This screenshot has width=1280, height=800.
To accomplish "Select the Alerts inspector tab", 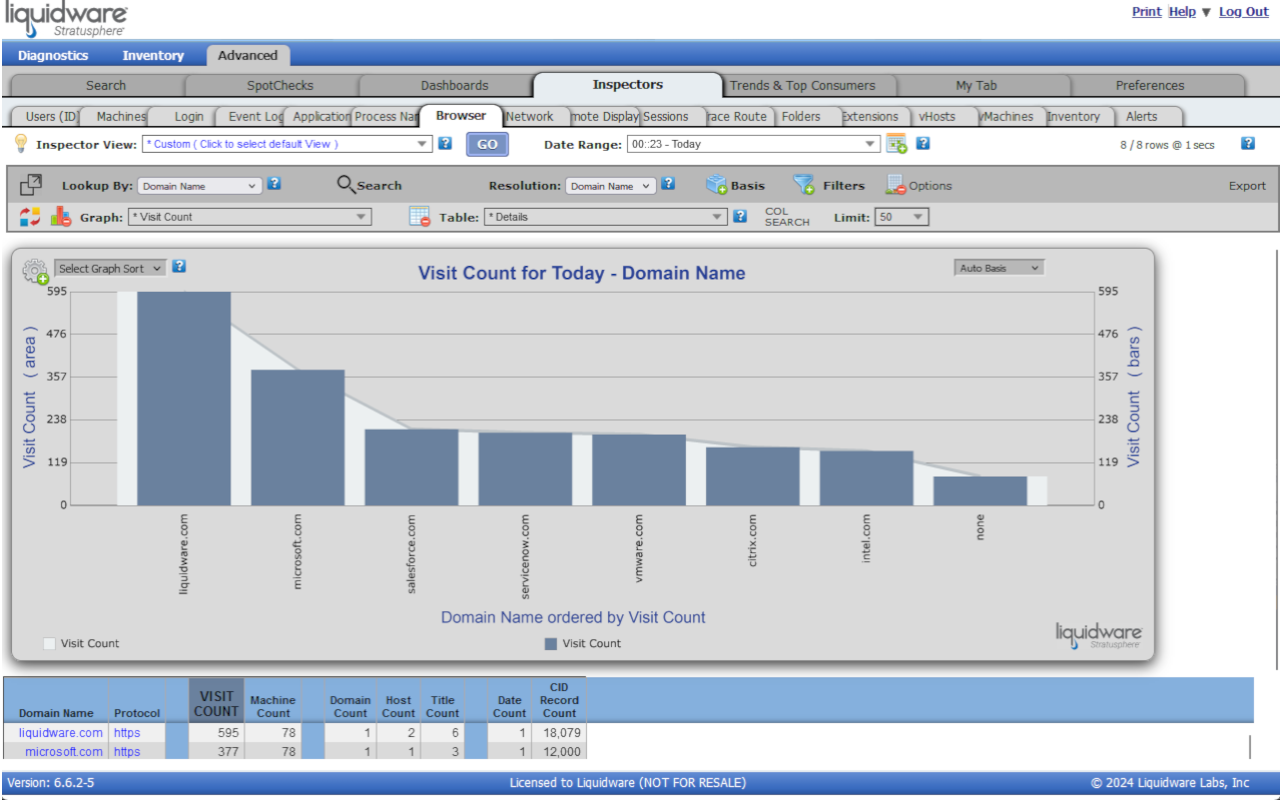I will [1141, 117].
